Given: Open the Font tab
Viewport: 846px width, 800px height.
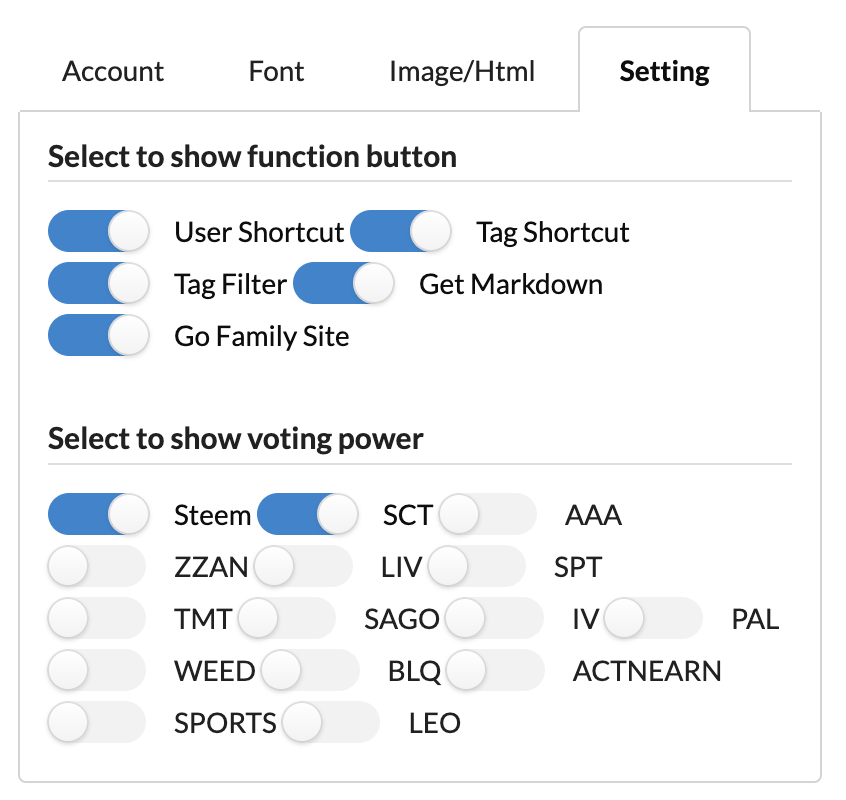Looking at the screenshot, I should tap(277, 72).
